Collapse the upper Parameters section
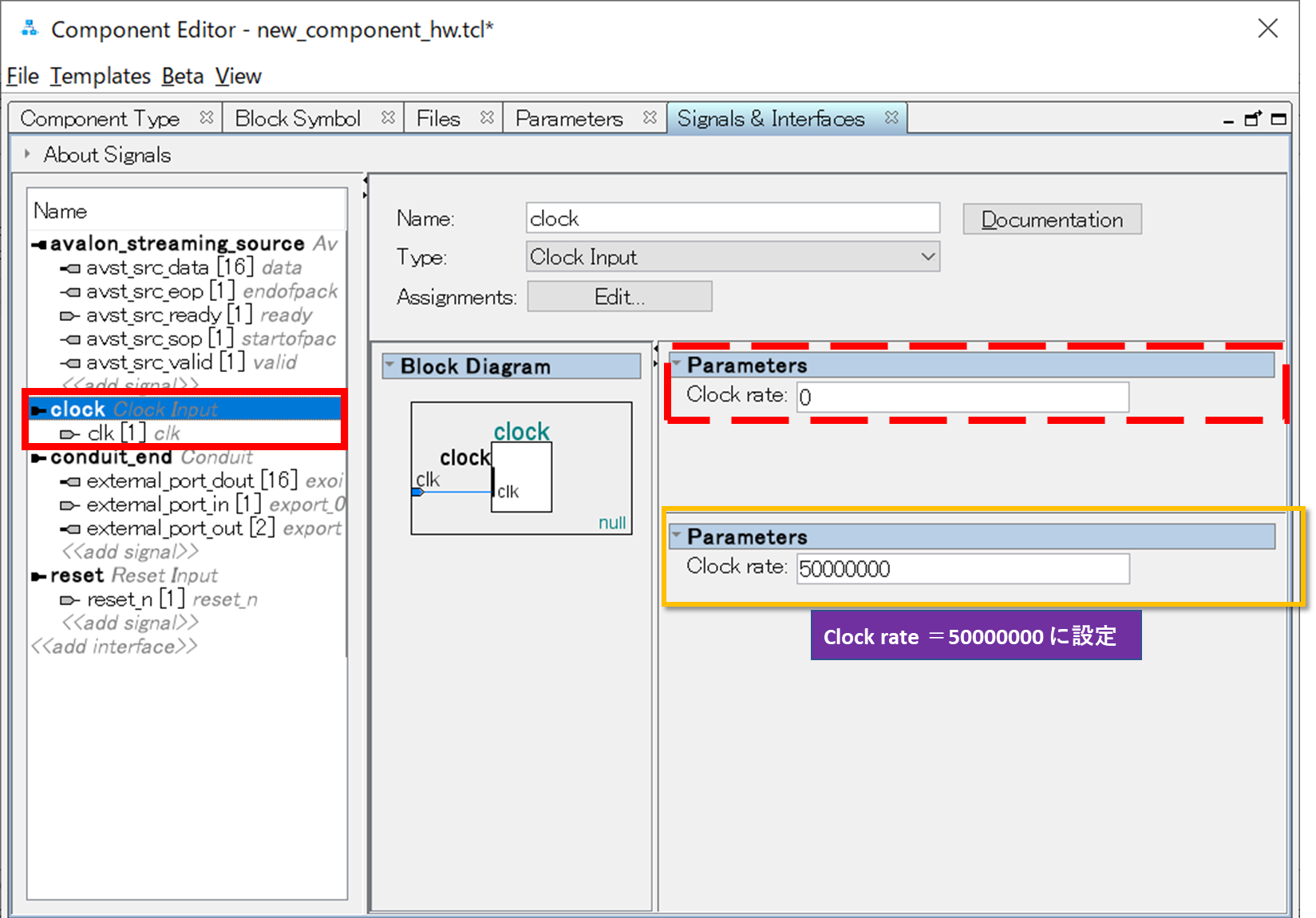The width and height of the screenshot is (1316, 918). 677,365
